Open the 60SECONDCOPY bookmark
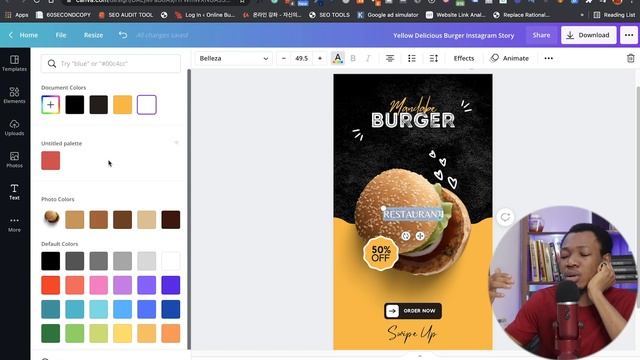Screen dimensions: 640x360 point(63,15)
